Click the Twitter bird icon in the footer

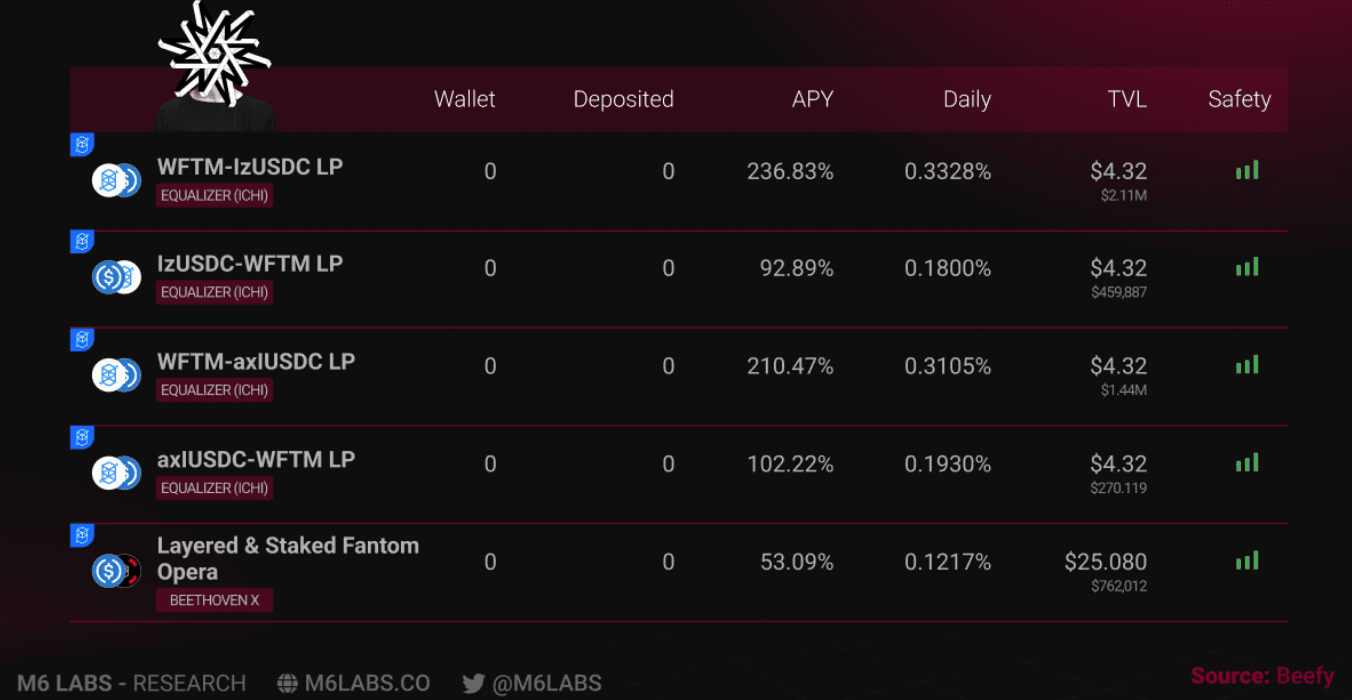click(x=474, y=684)
